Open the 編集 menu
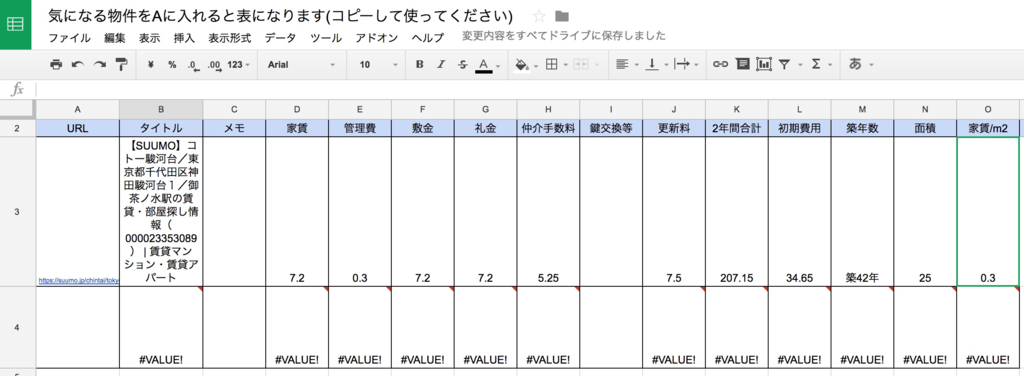1024x376 pixels. point(115,38)
